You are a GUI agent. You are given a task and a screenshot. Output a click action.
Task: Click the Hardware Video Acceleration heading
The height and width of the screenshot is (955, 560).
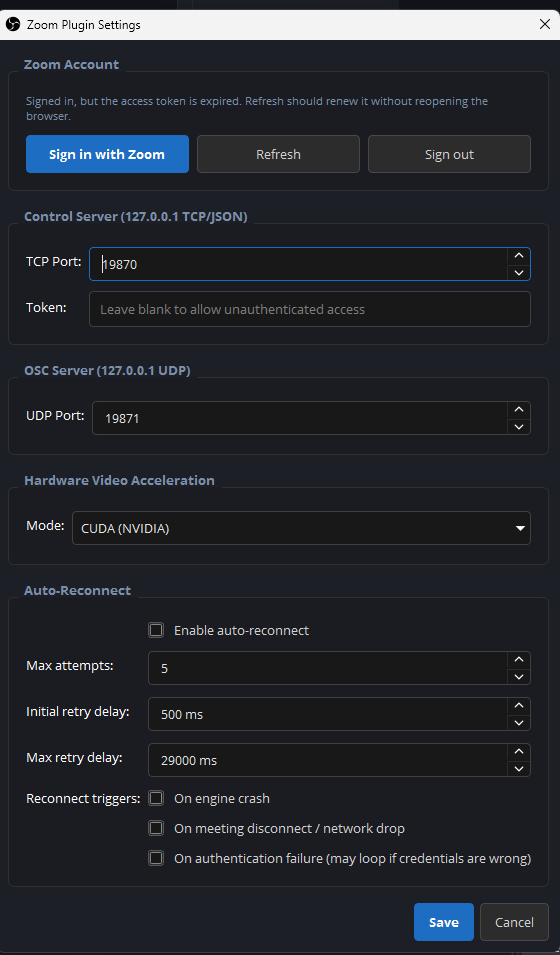point(119,480)
